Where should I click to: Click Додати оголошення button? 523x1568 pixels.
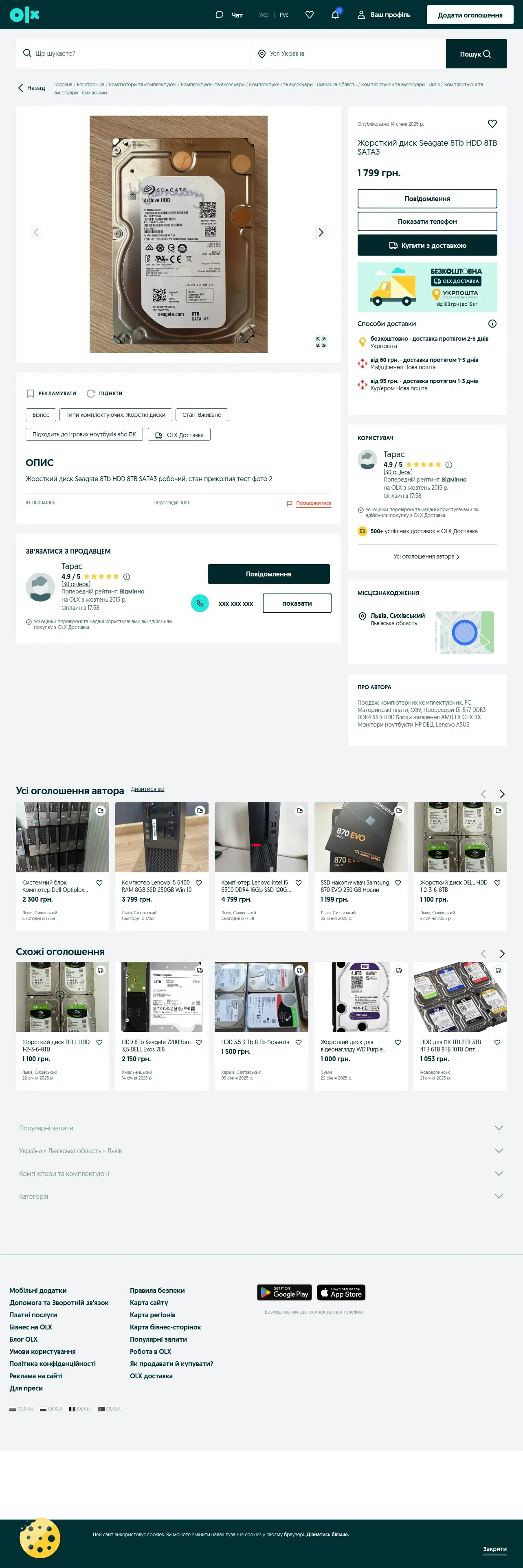pyautogui.click(x=470, y=15)
